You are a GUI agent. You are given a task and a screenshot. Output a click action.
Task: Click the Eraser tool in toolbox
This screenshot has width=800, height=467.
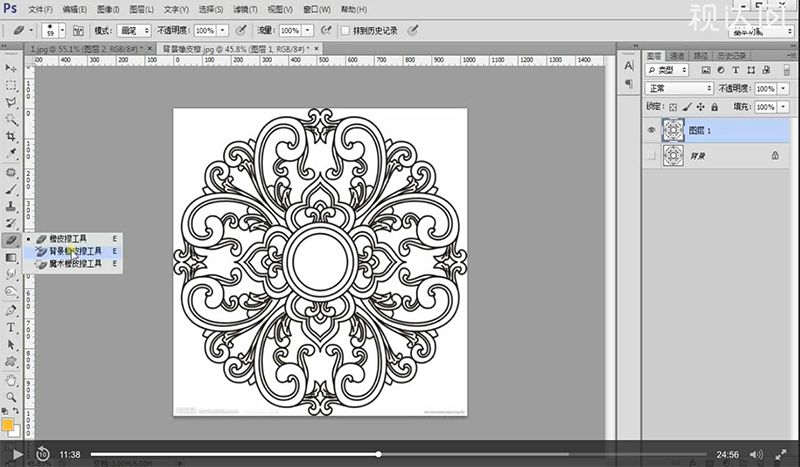pos(11,240)
